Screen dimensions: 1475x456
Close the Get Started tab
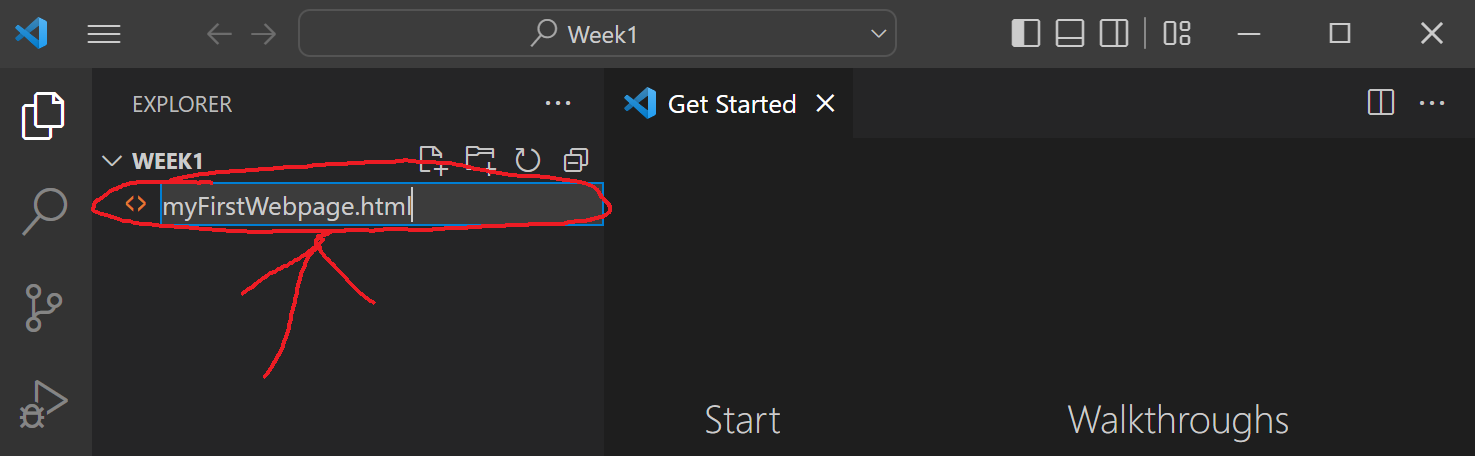(825, 104)
